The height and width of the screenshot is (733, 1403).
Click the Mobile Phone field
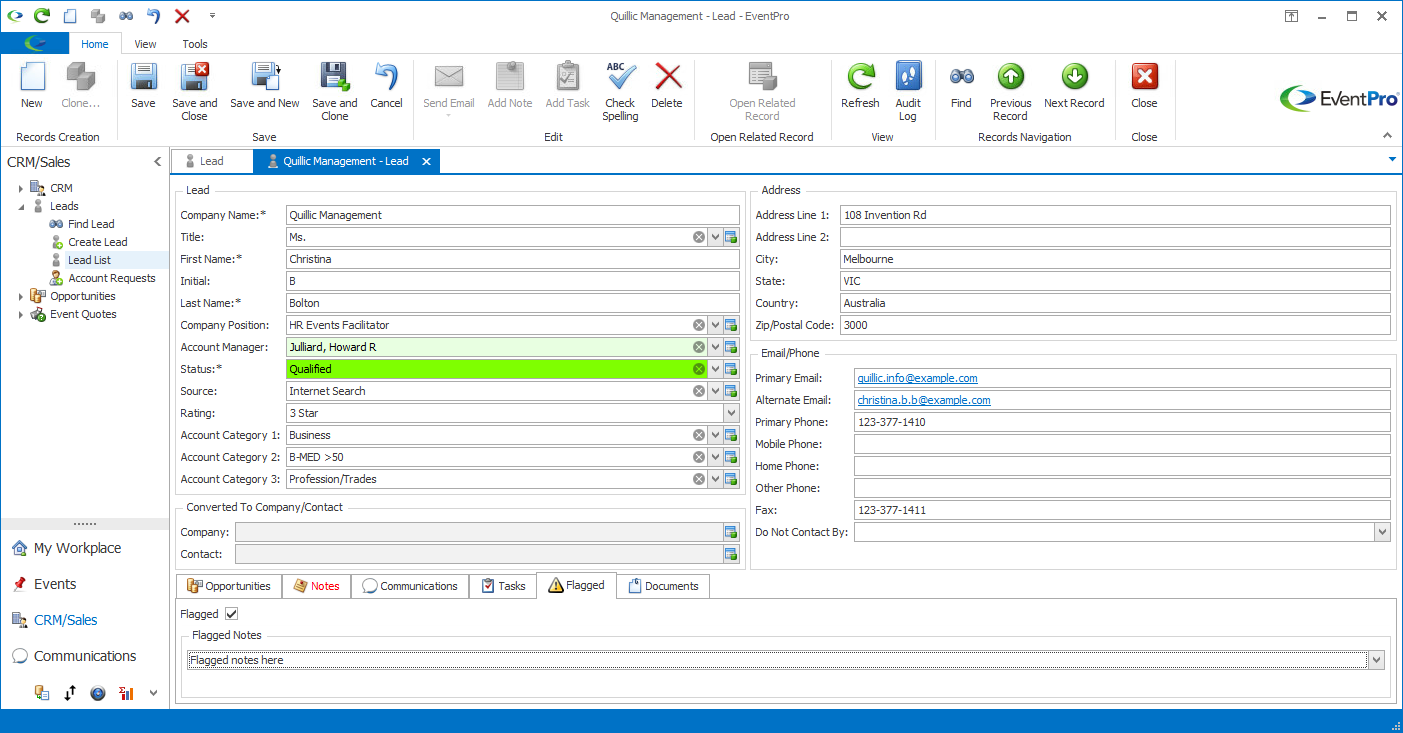point(1122,444)
